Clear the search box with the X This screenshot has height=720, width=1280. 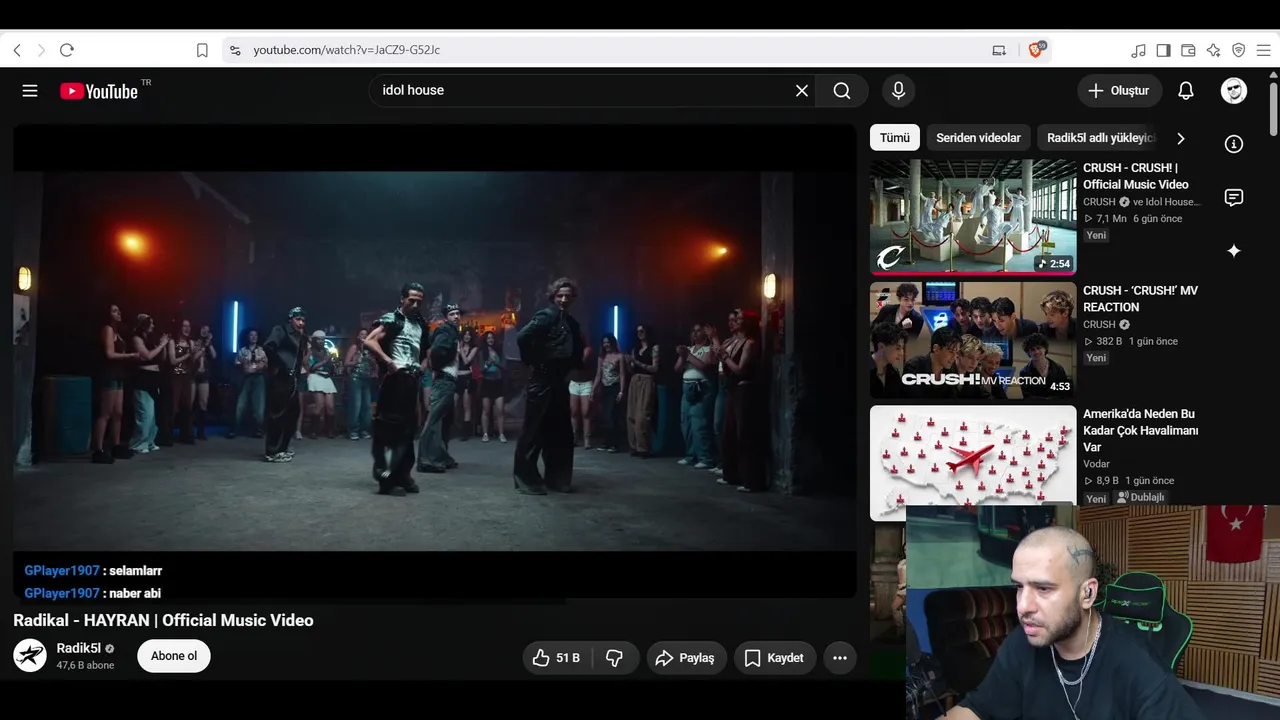coord(802,91)
